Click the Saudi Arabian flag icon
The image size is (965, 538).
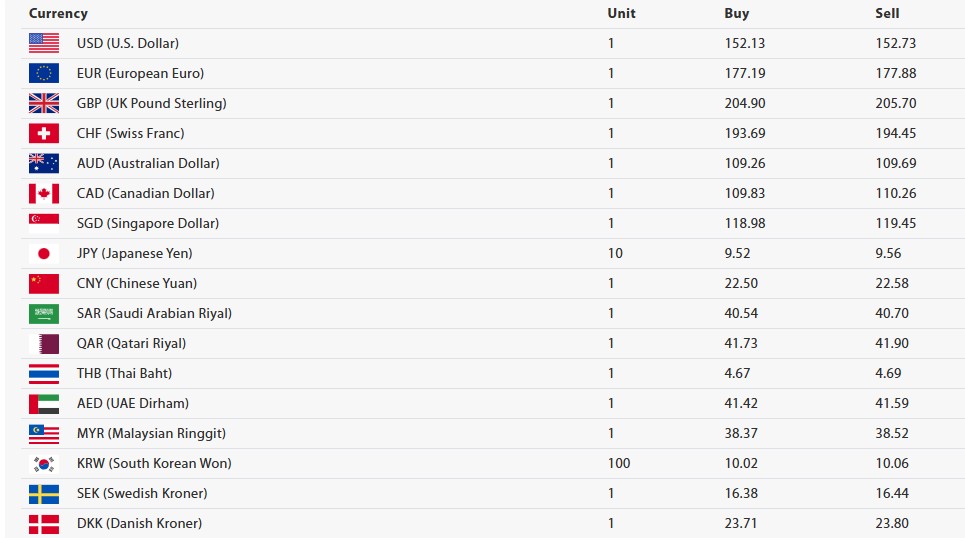44,313
